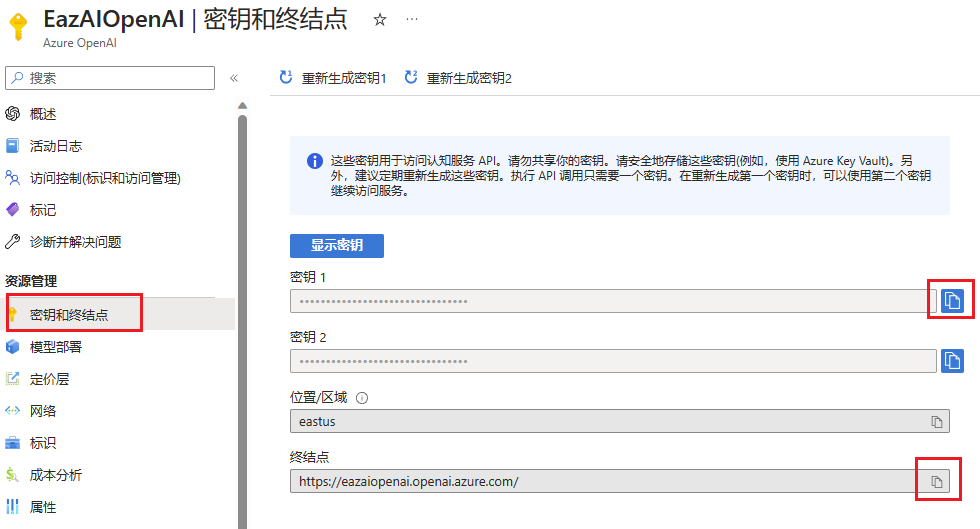The width and height of the screenshot is (980, 529).
Task: Click the search box in sidebar
Action: [110, 78]
